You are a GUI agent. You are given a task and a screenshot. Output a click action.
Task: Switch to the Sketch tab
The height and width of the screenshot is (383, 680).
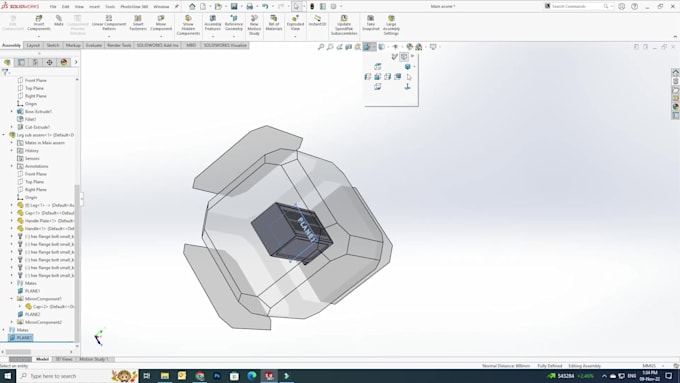[x=52, y=45]
